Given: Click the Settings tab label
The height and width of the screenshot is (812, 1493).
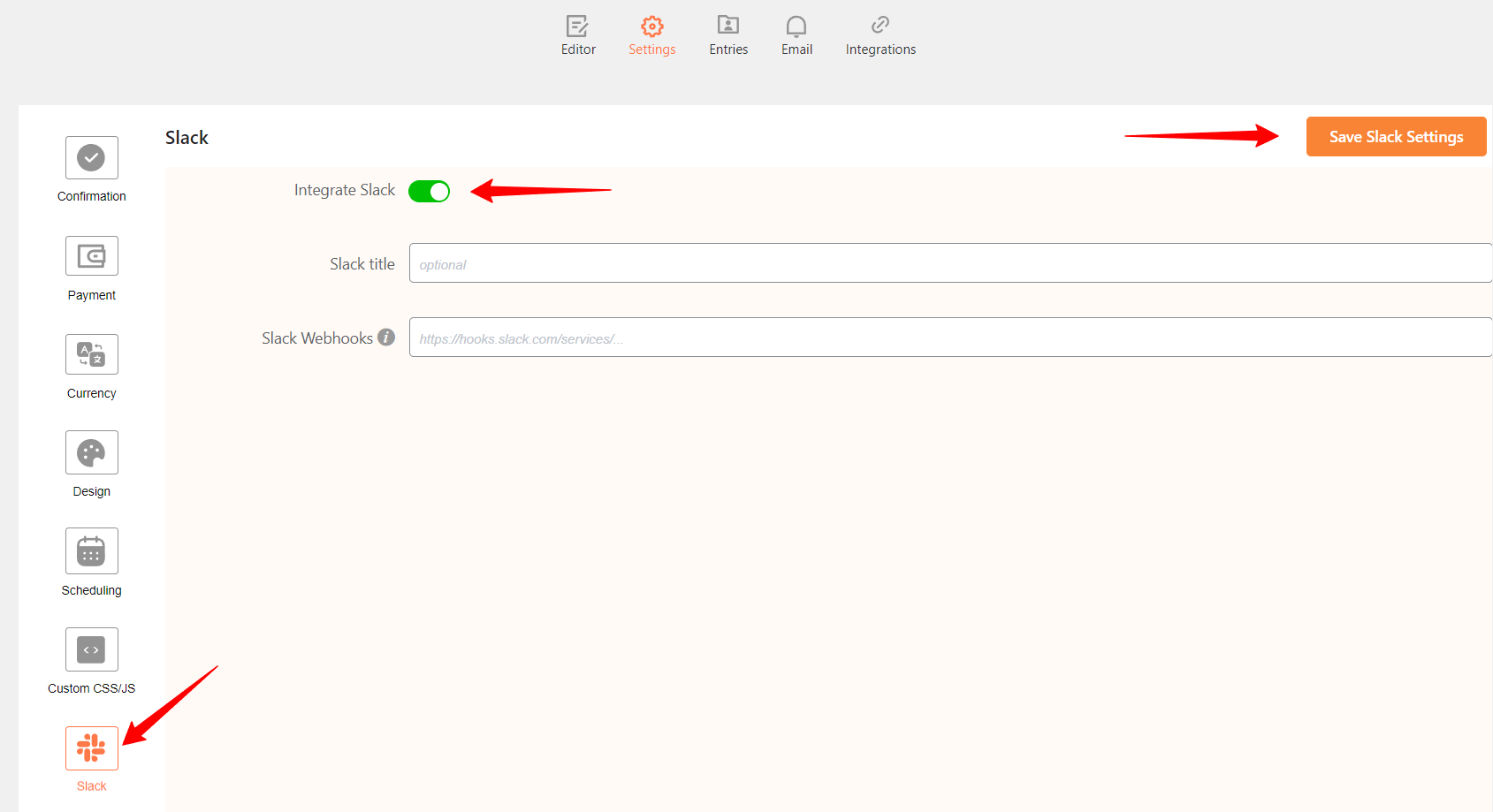Looking at the screenshot, I should (x=652, y=49).
